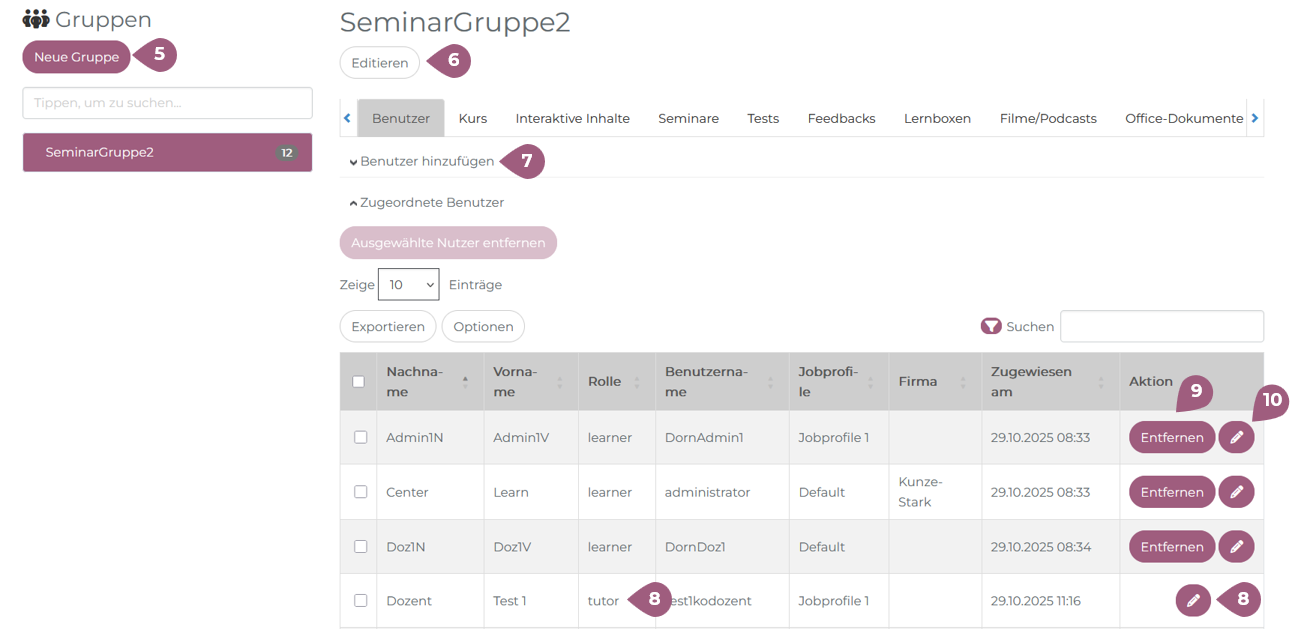Open the Lernboxen tab
Viewport: 1306px width, 629px height.
937,118
